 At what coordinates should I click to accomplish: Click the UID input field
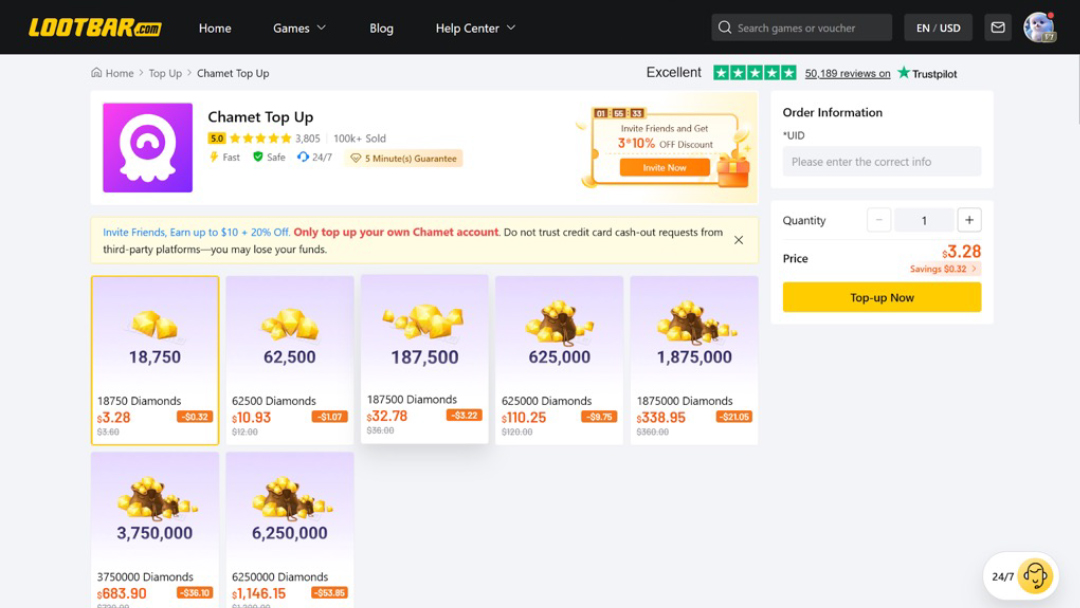[882, 162]
